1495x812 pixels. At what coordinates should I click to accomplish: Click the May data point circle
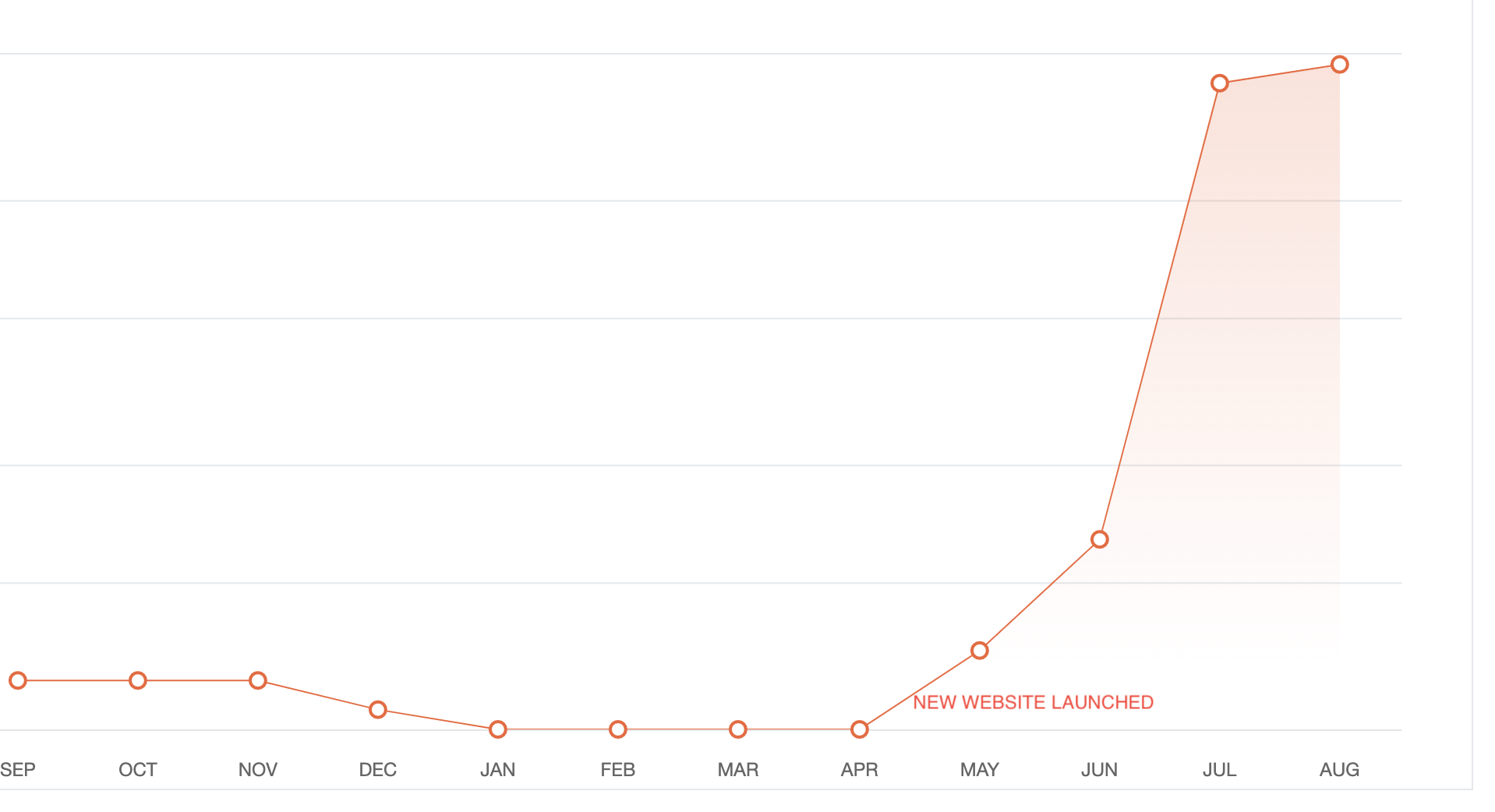[x=980, y=650]
